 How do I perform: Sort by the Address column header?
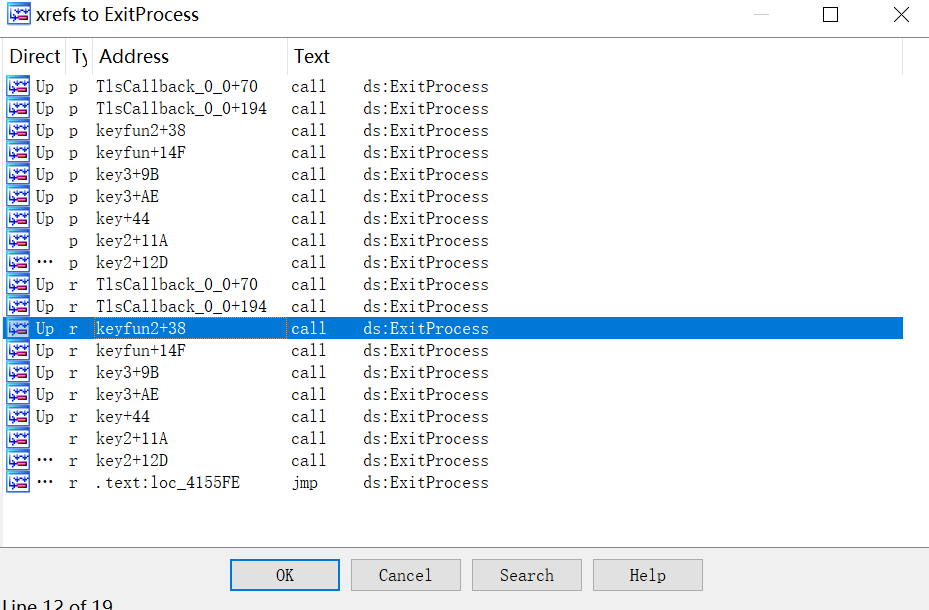tap(190, 56)
